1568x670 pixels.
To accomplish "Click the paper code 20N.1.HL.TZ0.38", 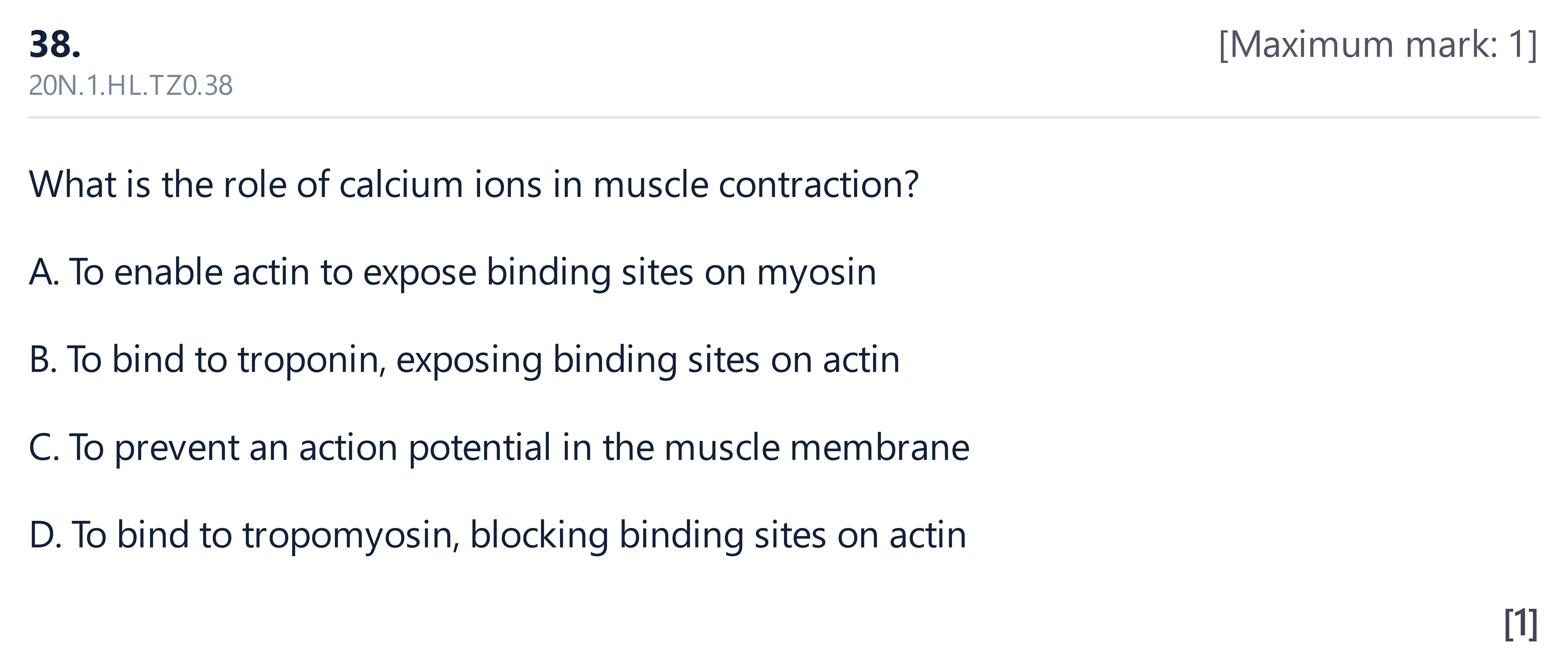I will coord(130,86).
